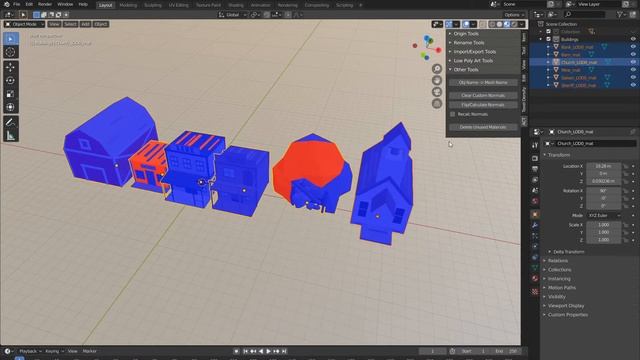Click the Location X value field
The width and height of the screenshot is (640, 360).
[604, 166]
